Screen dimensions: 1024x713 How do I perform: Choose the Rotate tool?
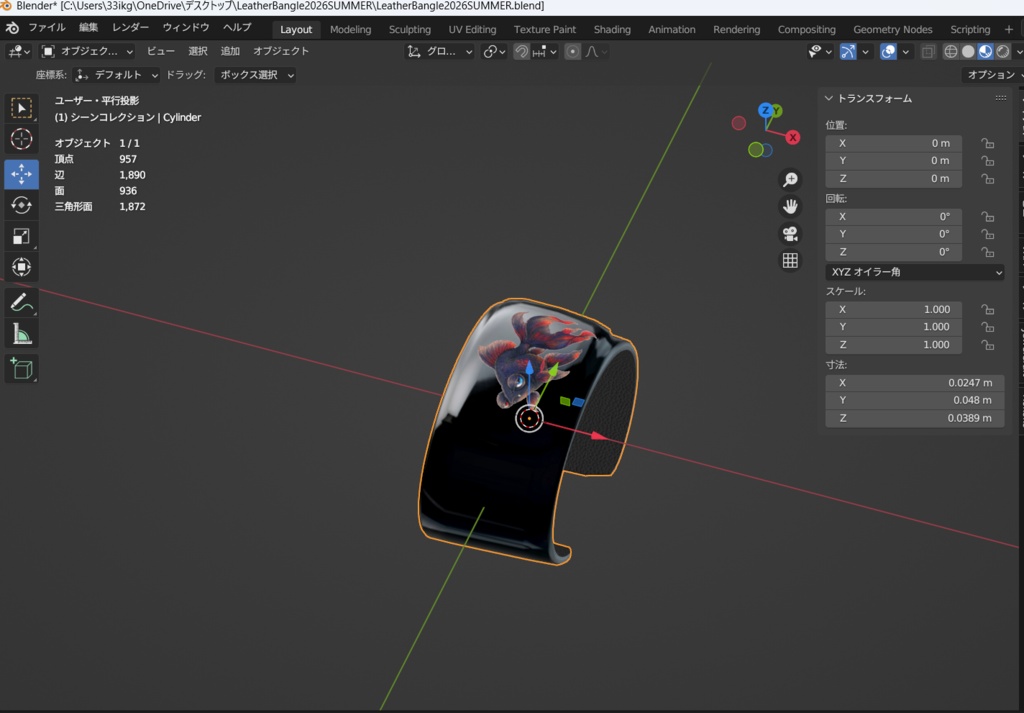tap(22, 205)
